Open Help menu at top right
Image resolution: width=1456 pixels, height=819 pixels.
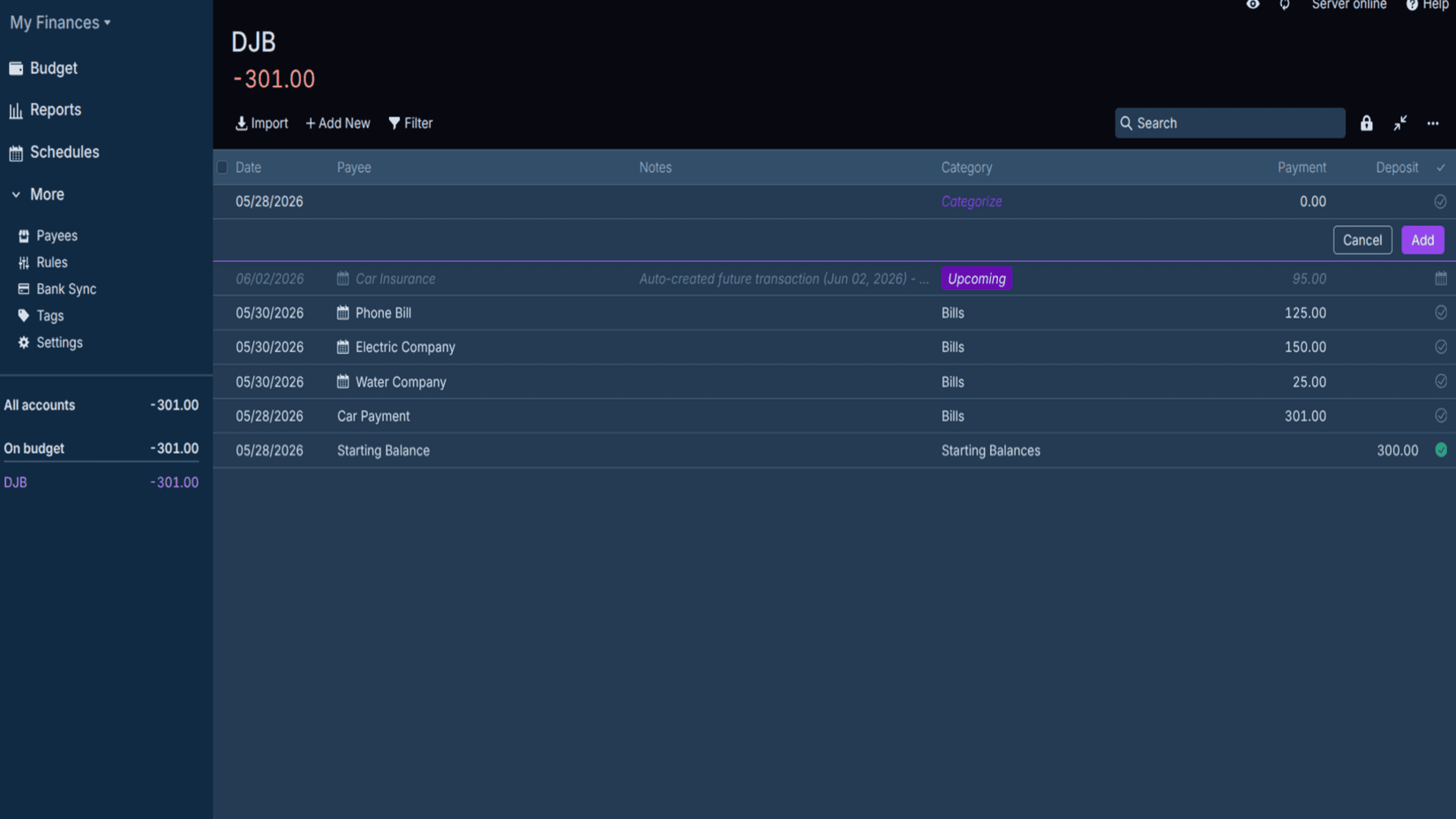click(1428, 5)
